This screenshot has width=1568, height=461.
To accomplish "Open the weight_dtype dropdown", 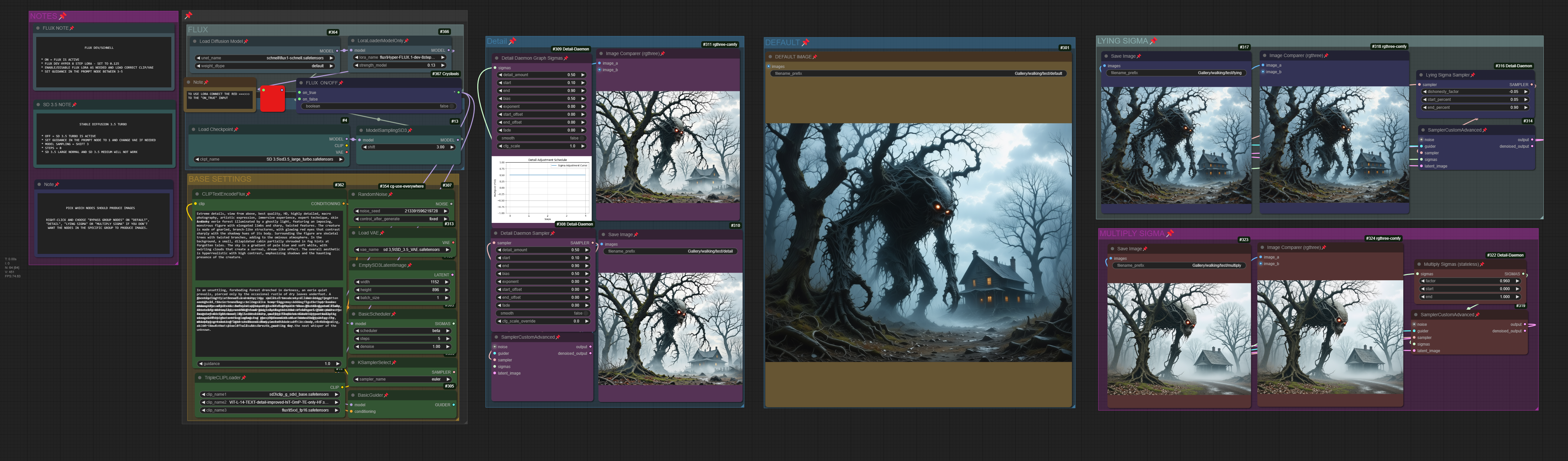I will coord(265,66).
